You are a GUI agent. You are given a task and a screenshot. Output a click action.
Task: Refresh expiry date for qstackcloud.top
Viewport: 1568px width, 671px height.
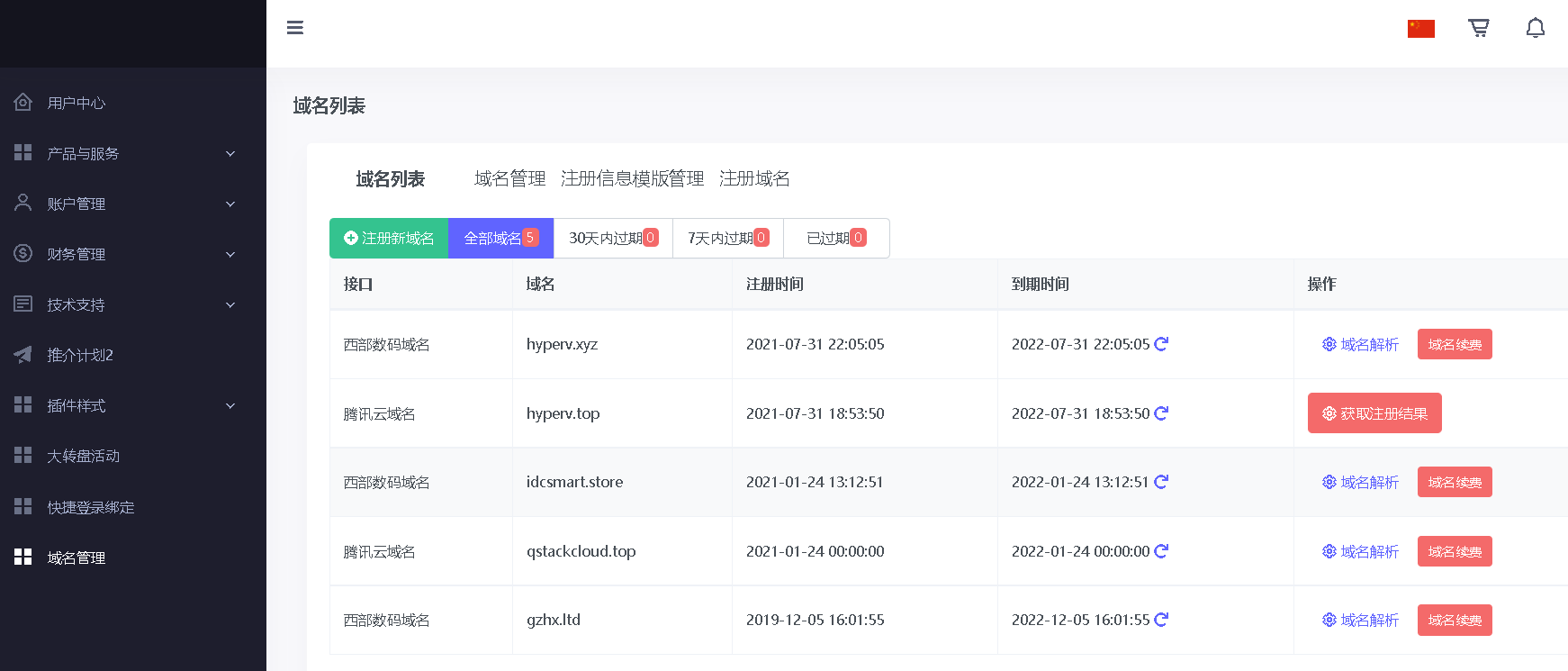tap(1161, 551)
